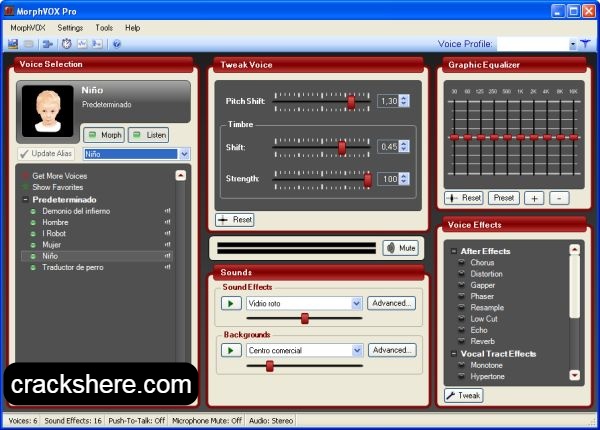The height and width of the screenshot is (430, 600).
Task: Click bars icon beside Mujer
Action: [x=168, y=244]
